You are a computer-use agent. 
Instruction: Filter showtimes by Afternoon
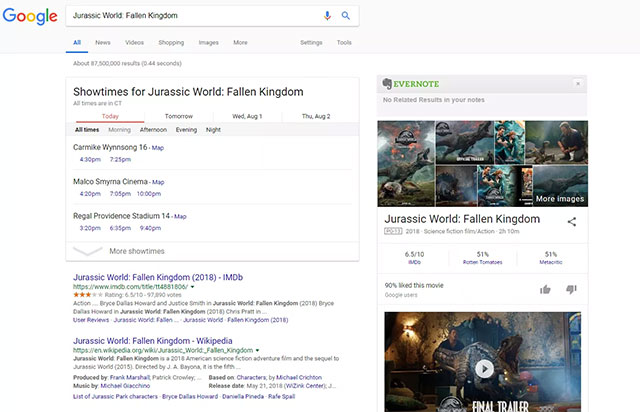click(153, 130)
